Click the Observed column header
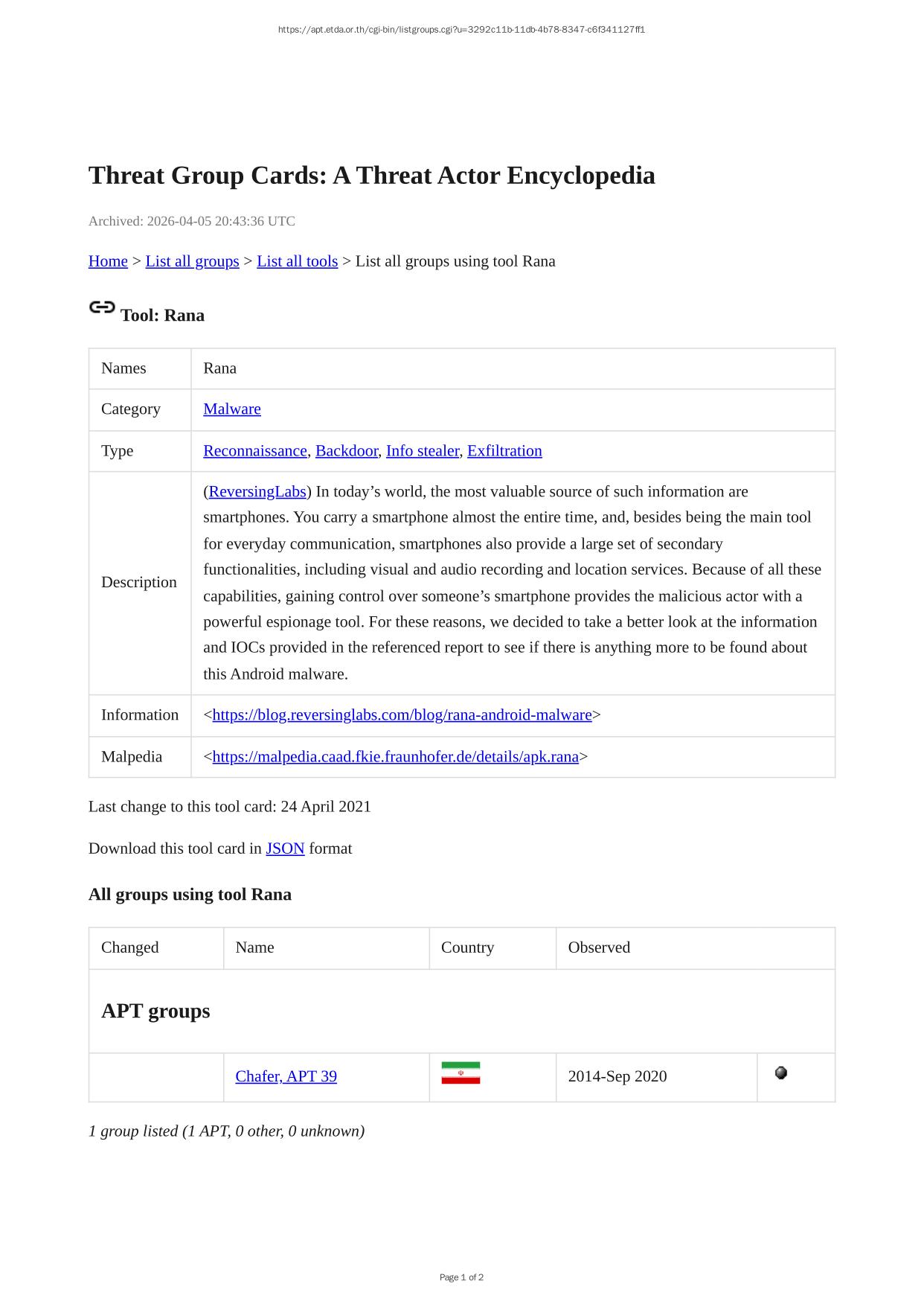This screenshot has width=924, height=1307. pos(599,948)
